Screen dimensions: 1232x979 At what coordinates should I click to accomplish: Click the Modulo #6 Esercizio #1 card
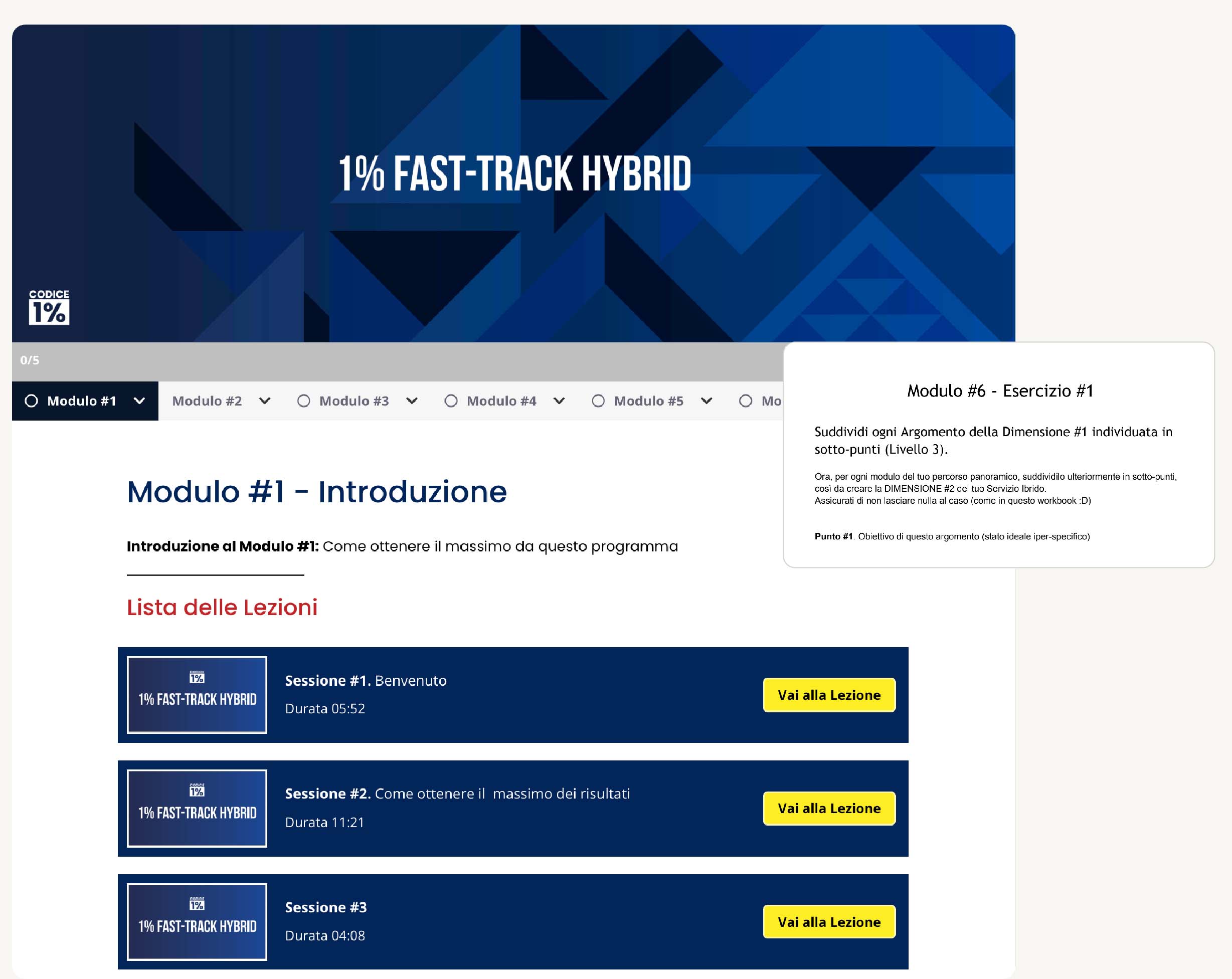coord(998,455)
